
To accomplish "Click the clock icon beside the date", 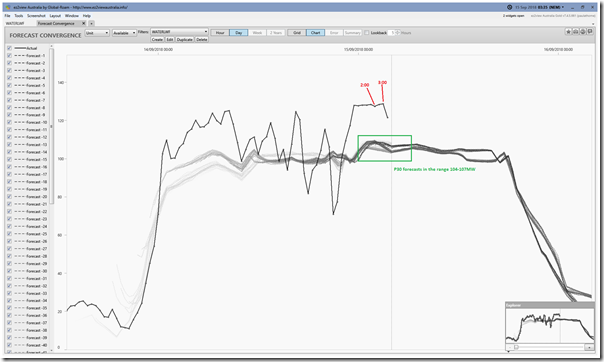I will tap(510, 7).
